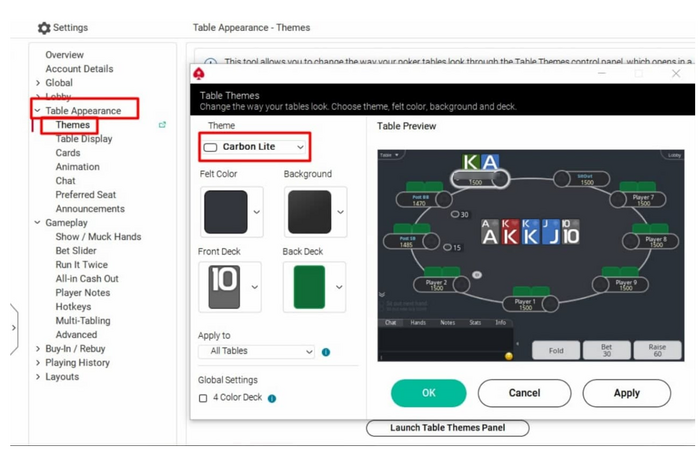Open the Table menu in preview corner
Image resolution: width=700 pixels, height=458 pixels.
click(x=390, y=155)
